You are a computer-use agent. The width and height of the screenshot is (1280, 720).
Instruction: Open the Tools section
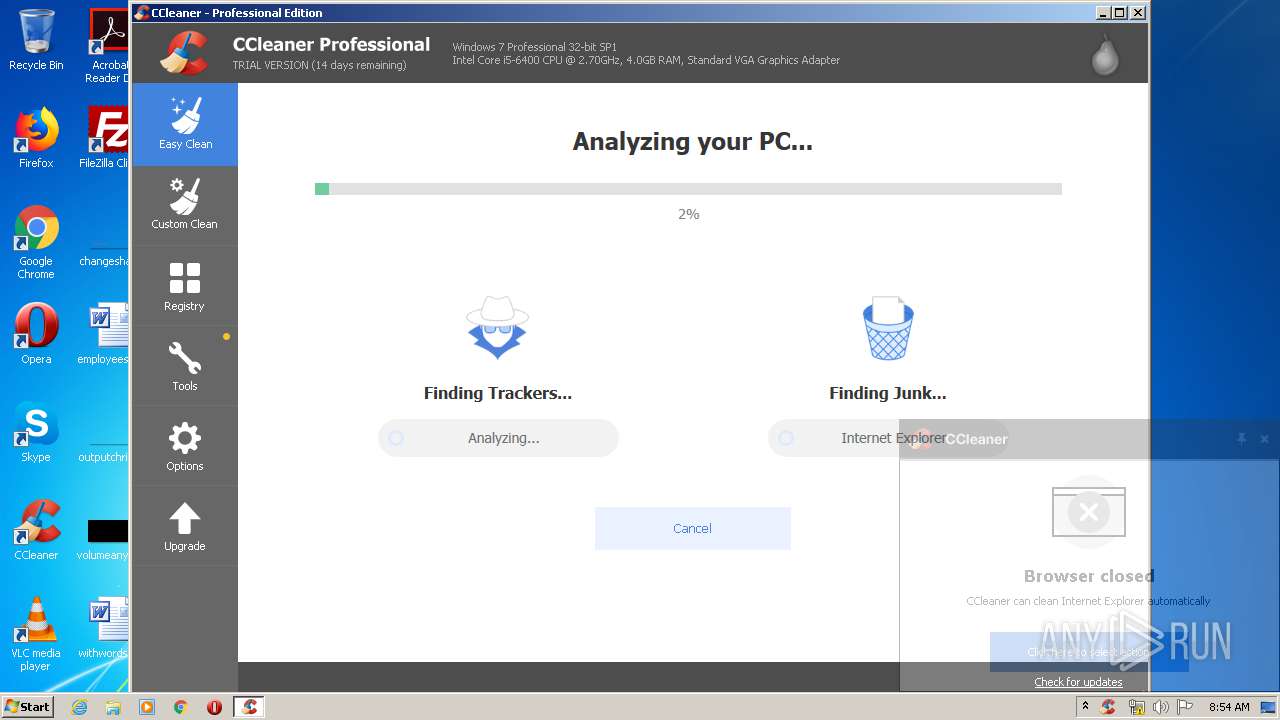(185, 366)
